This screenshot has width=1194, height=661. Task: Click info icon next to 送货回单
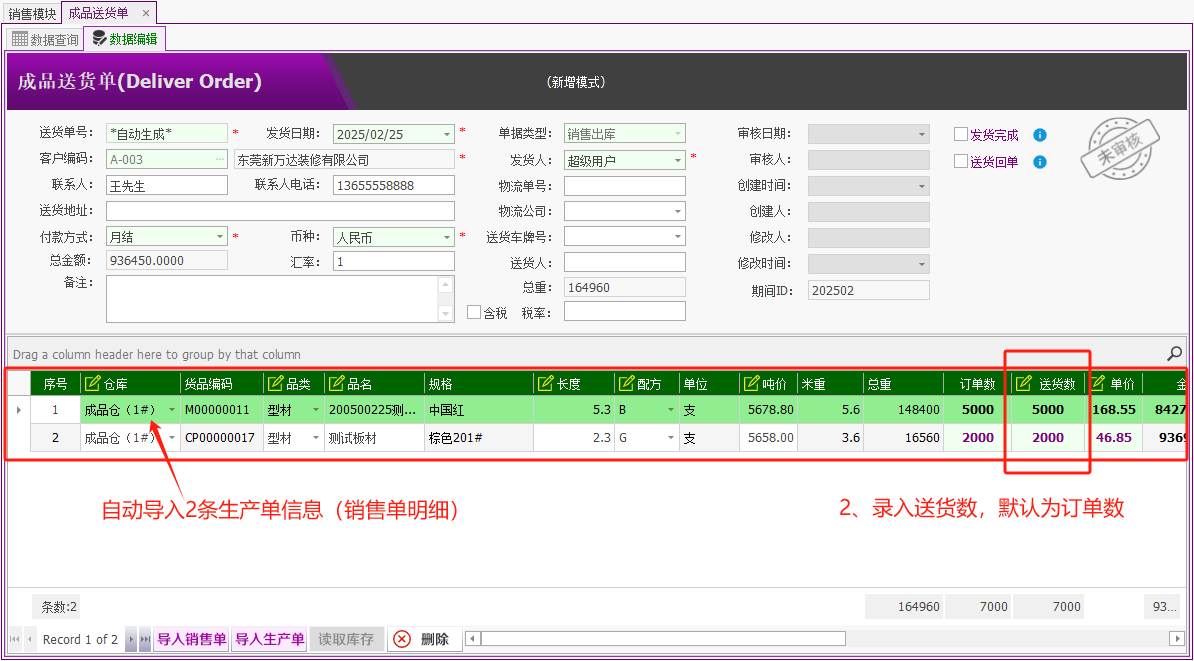(1040, 161)
